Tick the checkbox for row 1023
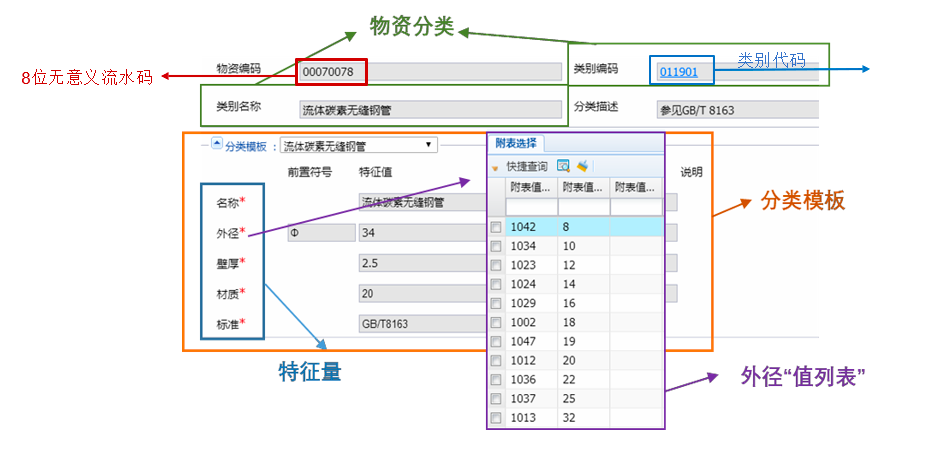 496,266
